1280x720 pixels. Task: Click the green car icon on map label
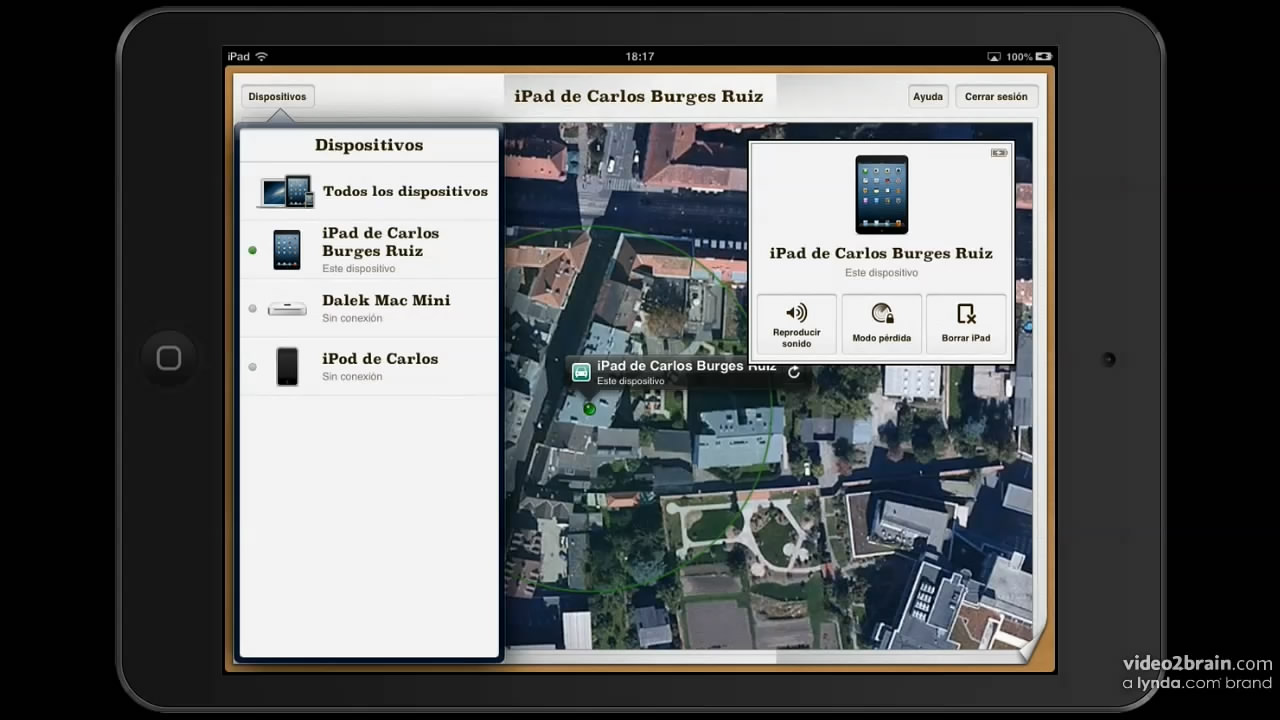[581, 372]
